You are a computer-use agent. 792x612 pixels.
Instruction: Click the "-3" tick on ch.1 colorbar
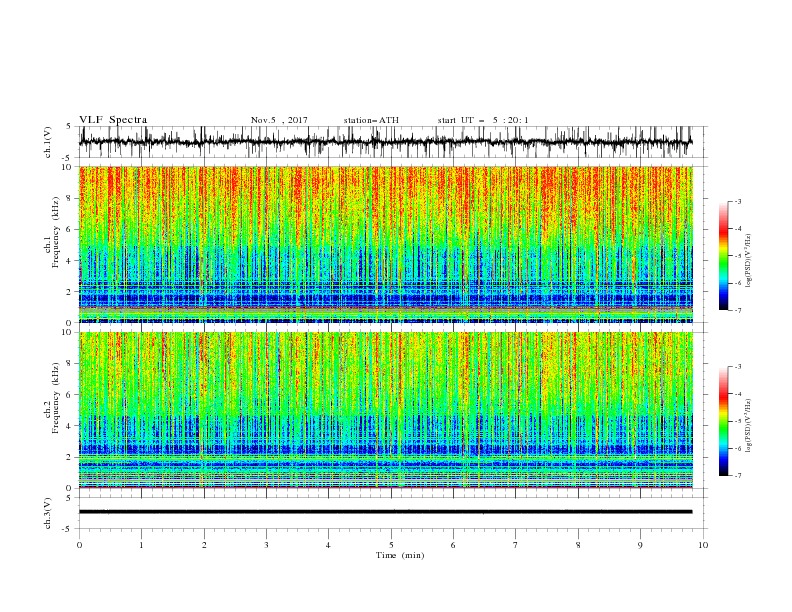pyautogui.click(x=737, y=201)
